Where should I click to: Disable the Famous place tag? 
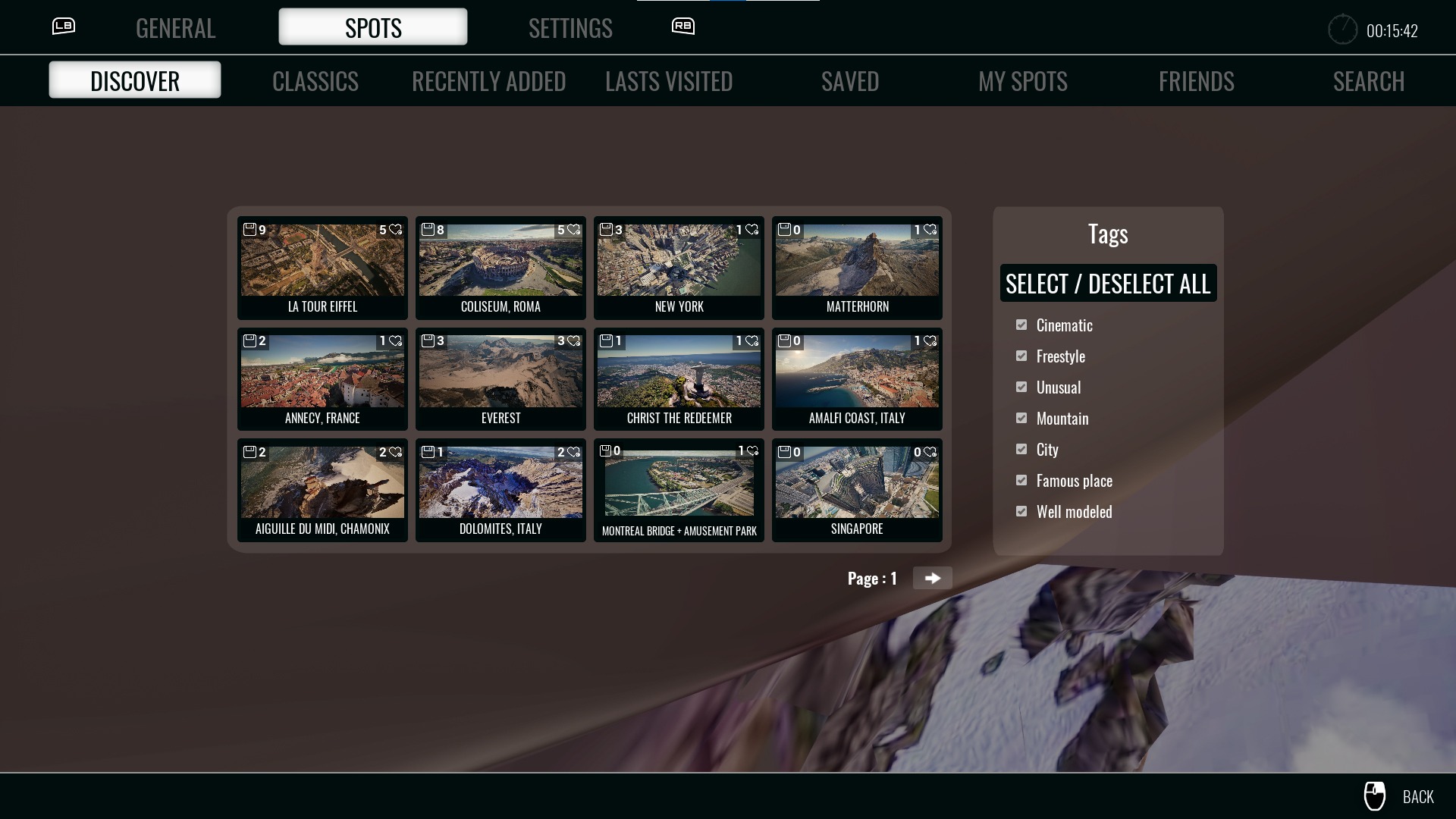coord(1021,480)
